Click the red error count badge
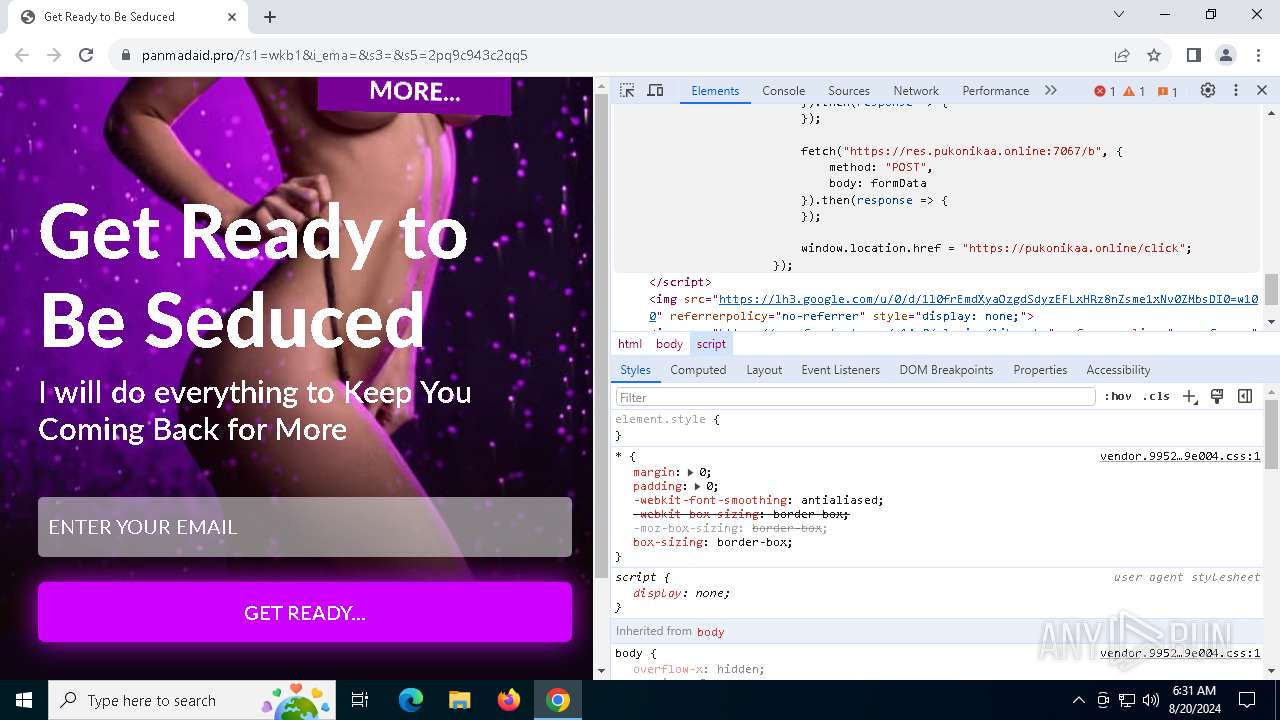The height and width of the screenshot is (720, 1280). click(1105, 91)
